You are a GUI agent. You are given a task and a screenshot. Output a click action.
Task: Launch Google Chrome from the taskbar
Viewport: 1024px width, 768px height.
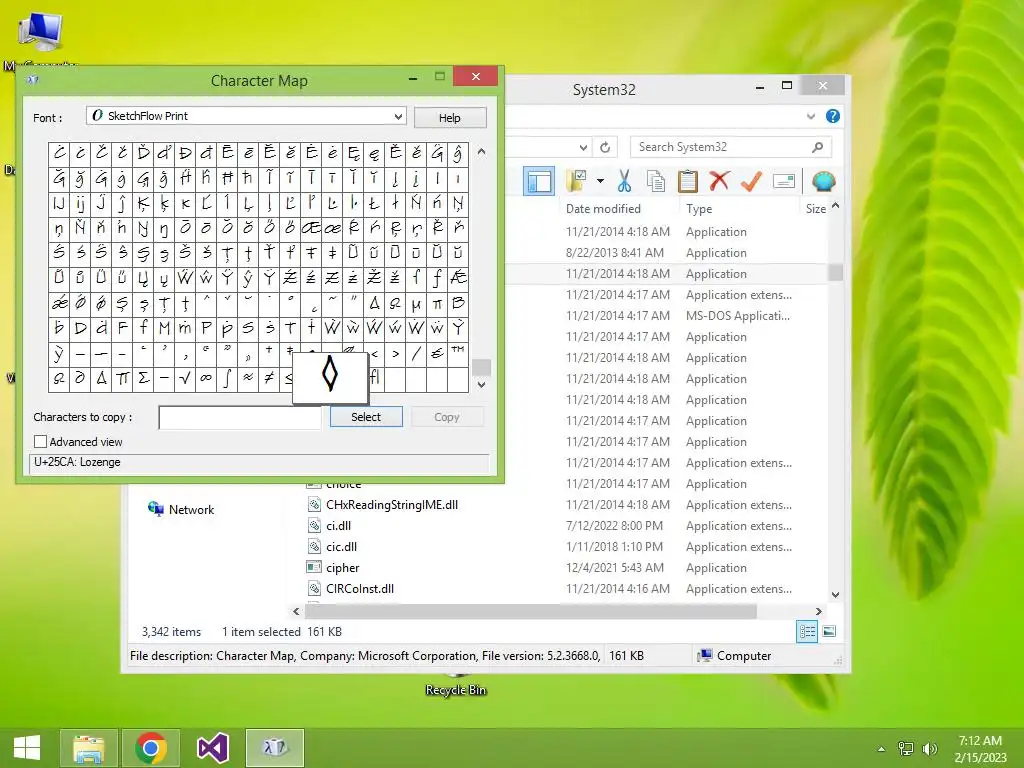151,748
